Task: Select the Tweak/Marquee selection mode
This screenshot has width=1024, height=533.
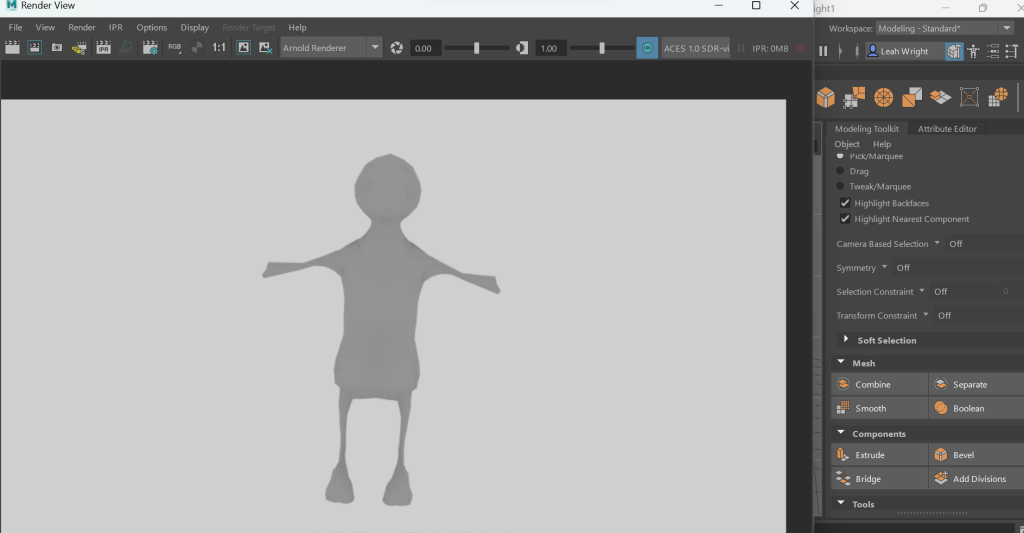Action: [x=840, y=186]
